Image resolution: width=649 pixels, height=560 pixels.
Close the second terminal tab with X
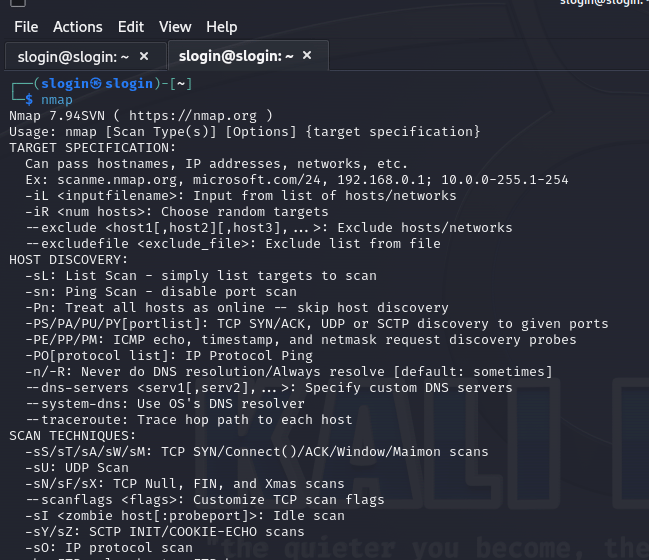click(x=307, y=55)
